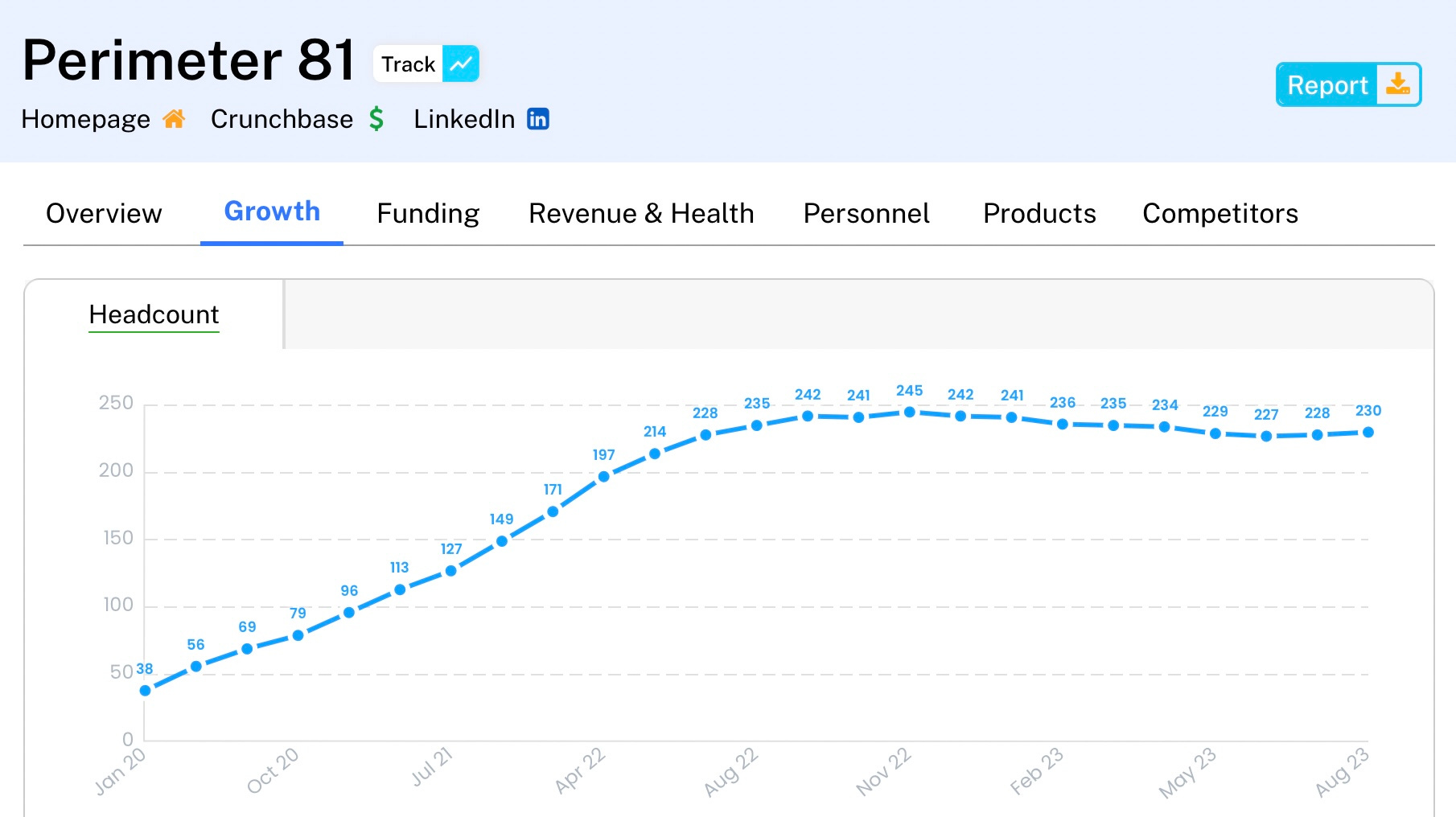Open the LinkedIn link
This screenshot has height=817, width=1456.
pos(481,119)
